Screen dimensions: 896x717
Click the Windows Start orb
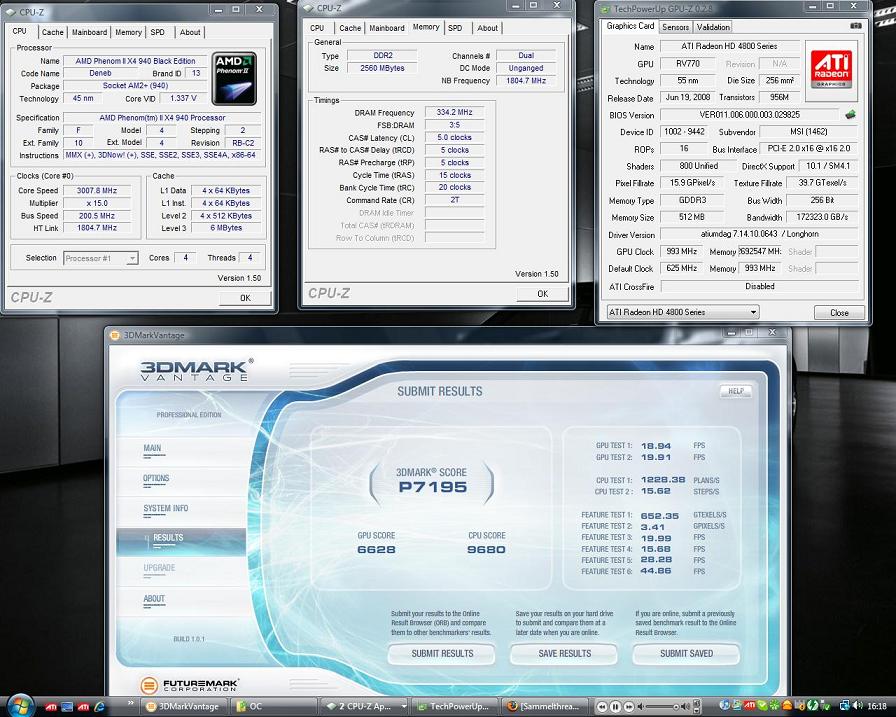[x=21, y=706]
